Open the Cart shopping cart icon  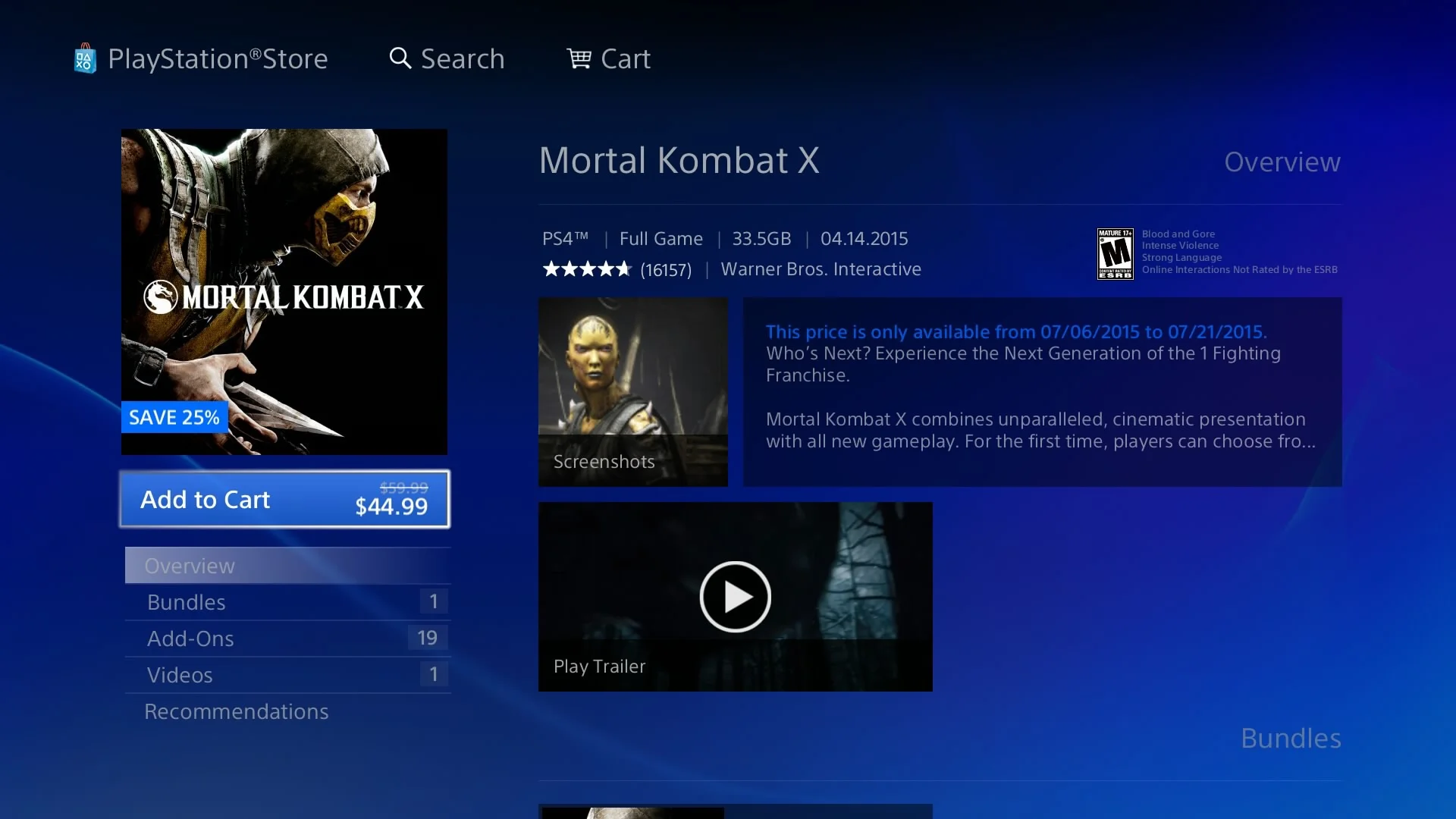pos(579,58)
